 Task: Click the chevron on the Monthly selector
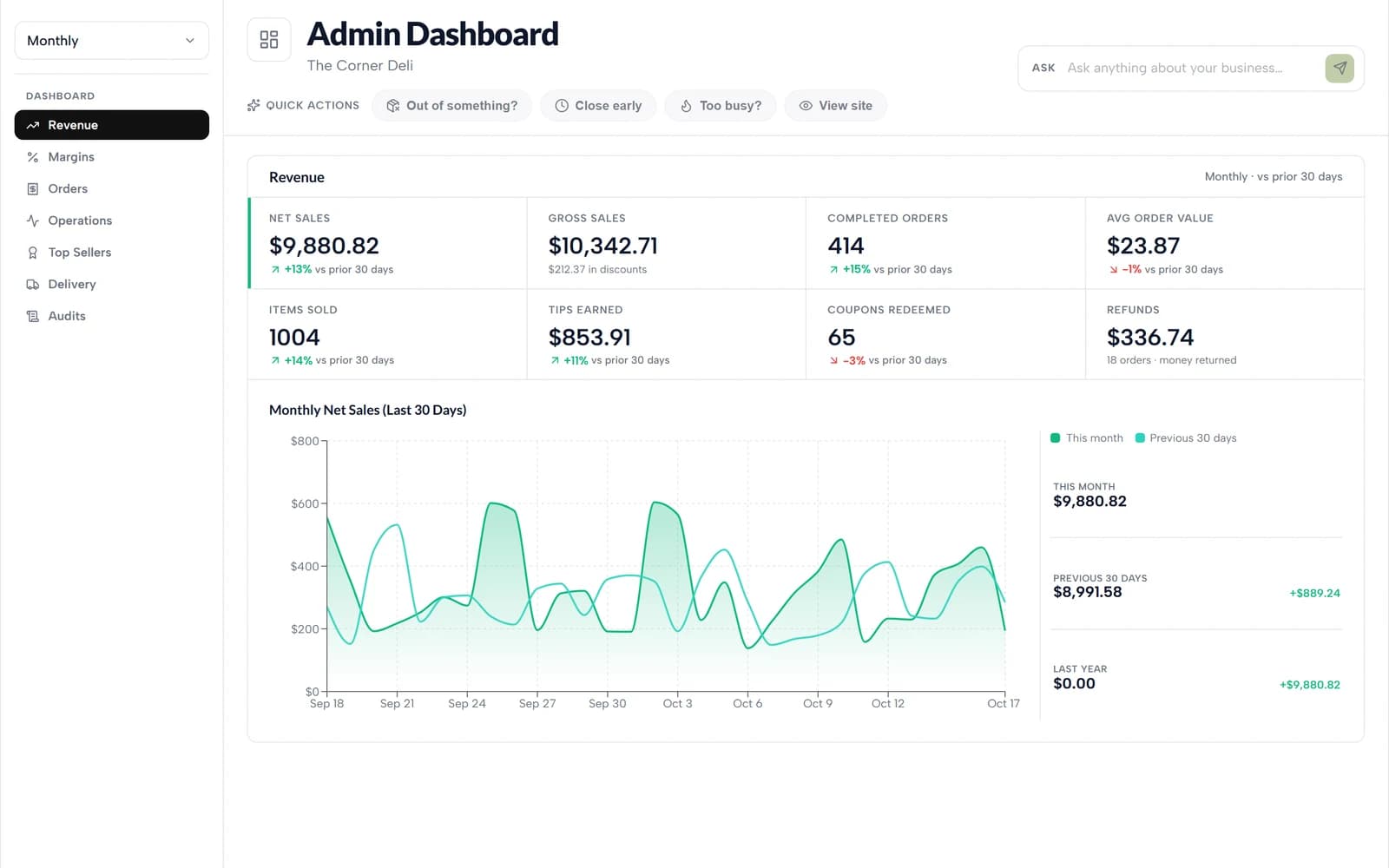pyautogui.click(x=190, y=41)
